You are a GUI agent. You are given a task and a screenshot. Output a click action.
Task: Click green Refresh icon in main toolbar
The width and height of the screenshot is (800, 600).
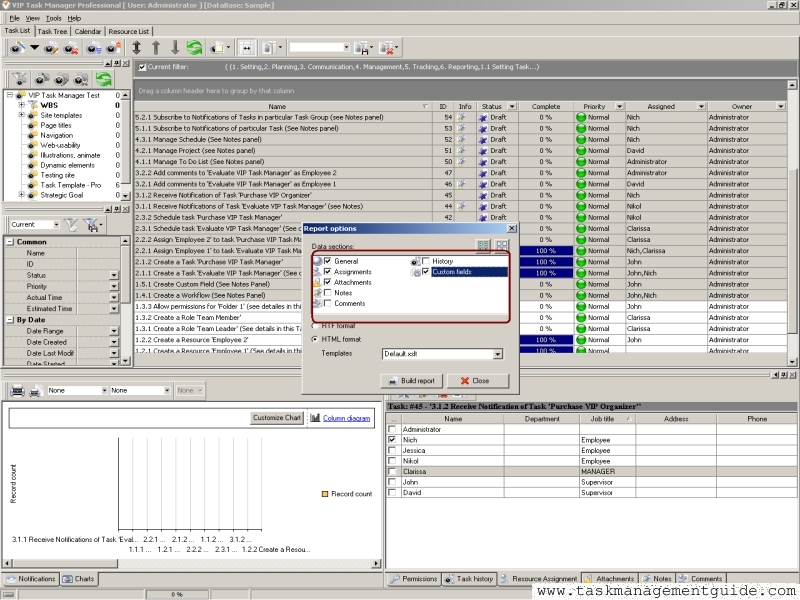point(194,47)
